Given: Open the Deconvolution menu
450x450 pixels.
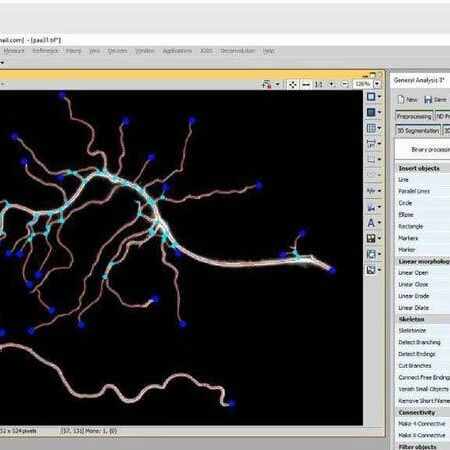Looking at the screenshot, I should [238, 51].
